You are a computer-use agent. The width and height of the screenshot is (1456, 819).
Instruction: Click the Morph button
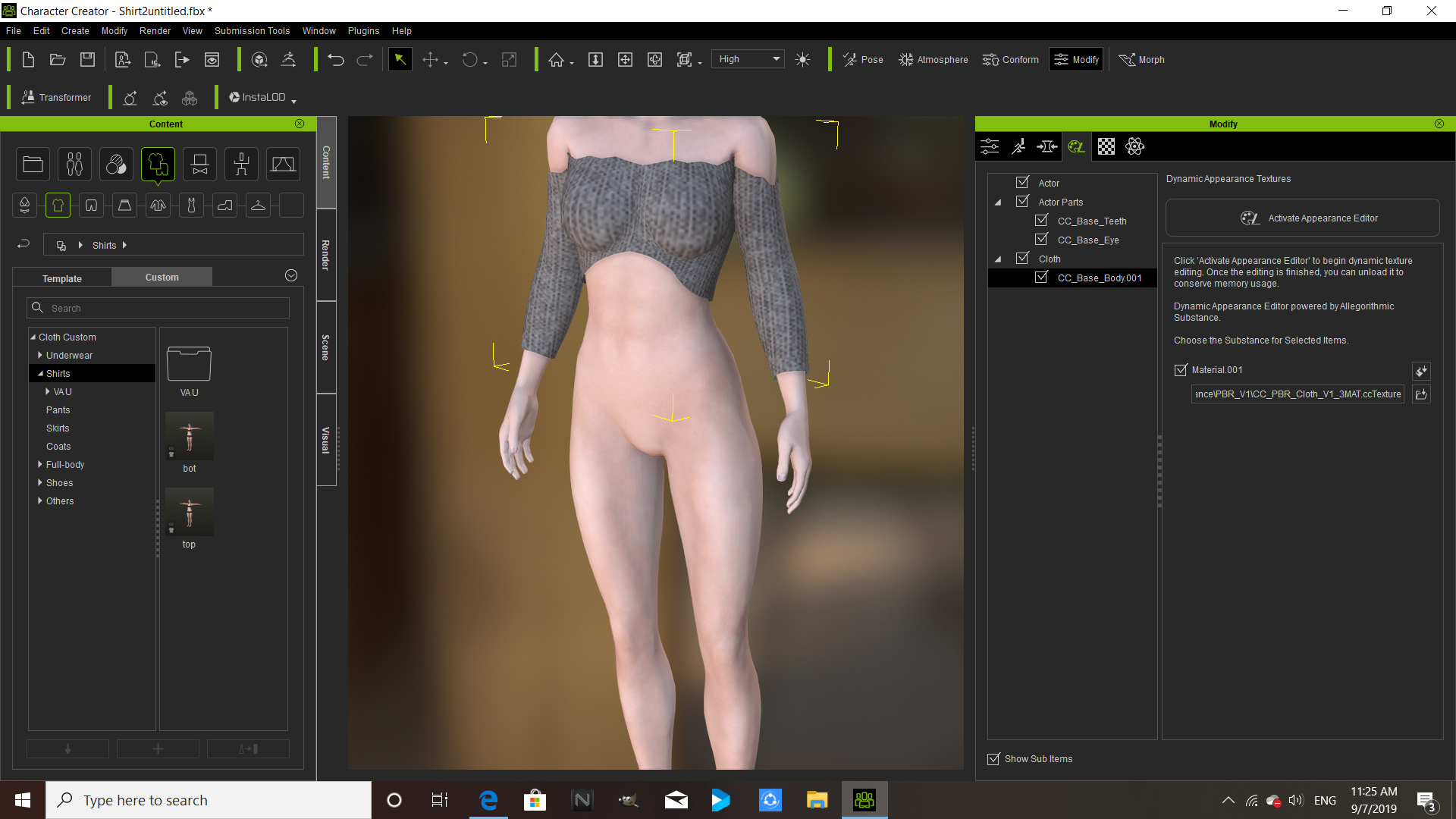pyautogui.click(x=1142, y=60)
